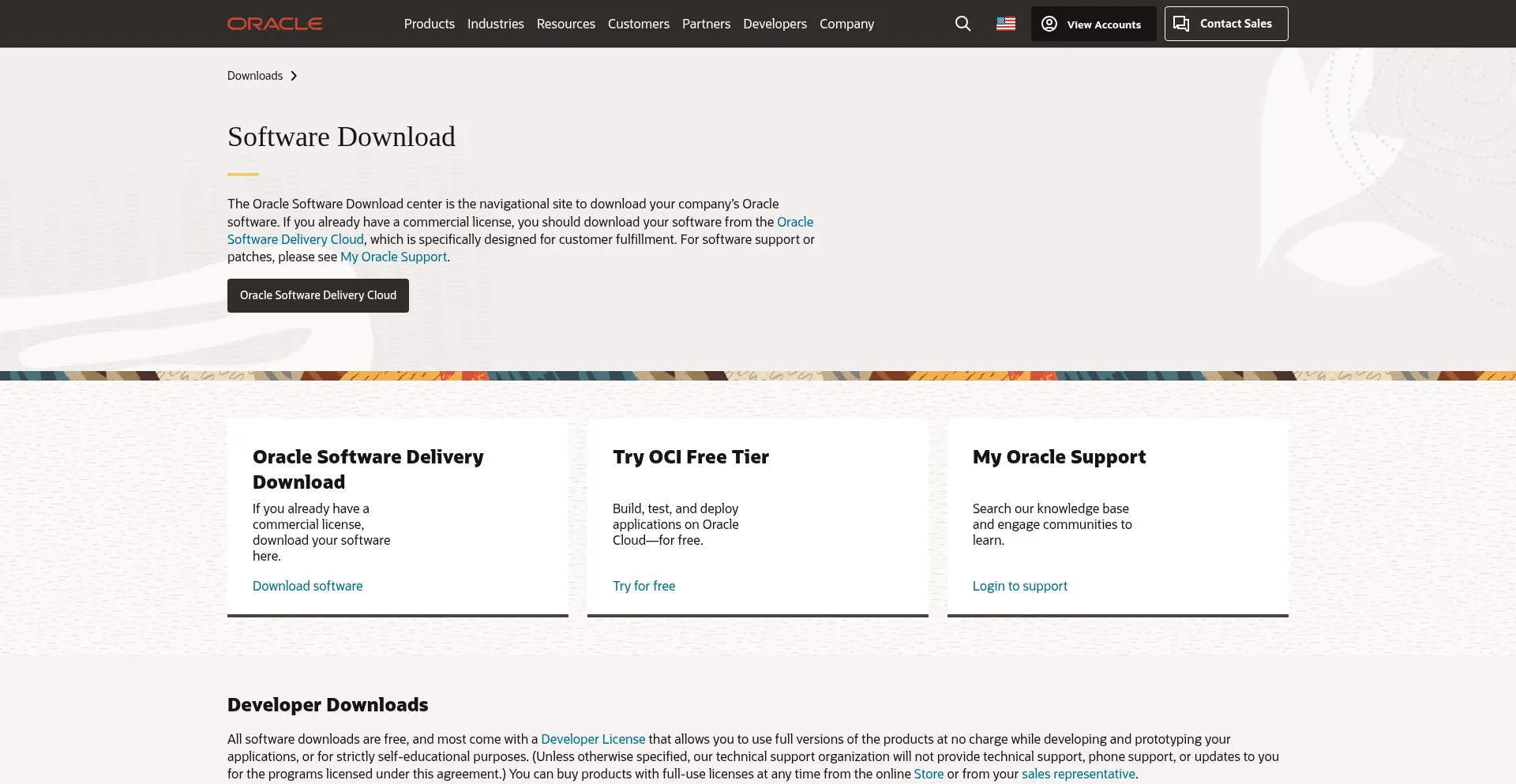Open the Store link
The width and height of the screenshot is (1516, 784).
[929, 774]
